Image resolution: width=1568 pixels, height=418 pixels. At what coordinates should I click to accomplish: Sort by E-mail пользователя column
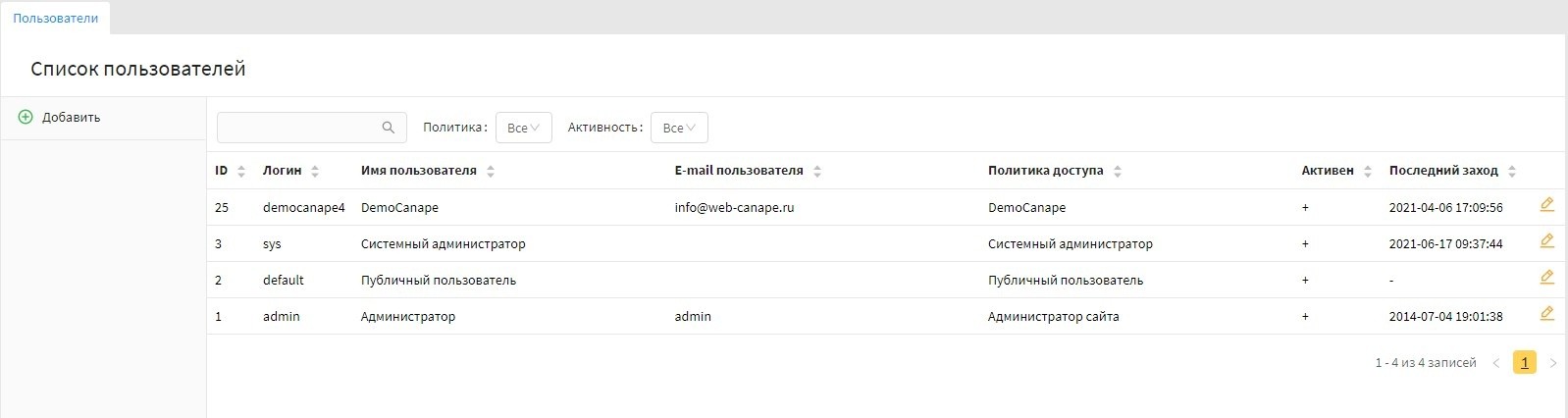click(x=739, y=171)
